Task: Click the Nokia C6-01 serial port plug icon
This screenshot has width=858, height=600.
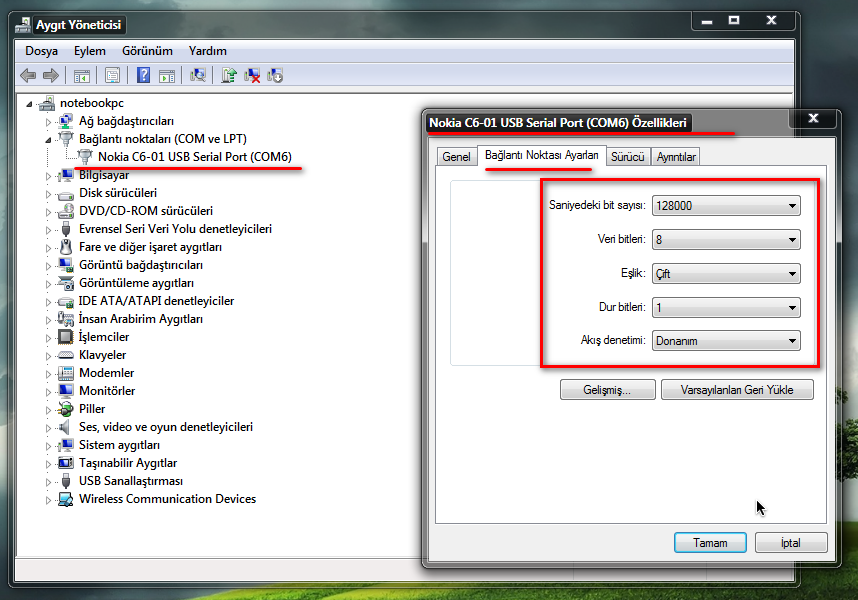Action: tap(85, 157)
